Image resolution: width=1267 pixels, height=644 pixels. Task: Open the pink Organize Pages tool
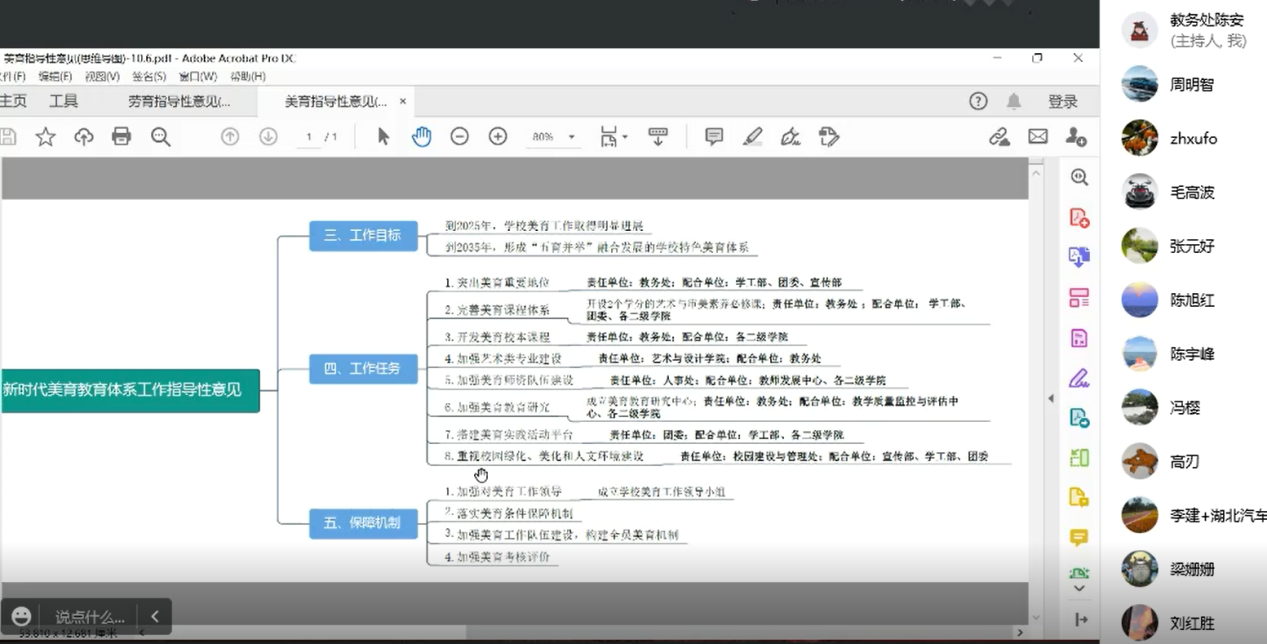[x=1079, y=298]
